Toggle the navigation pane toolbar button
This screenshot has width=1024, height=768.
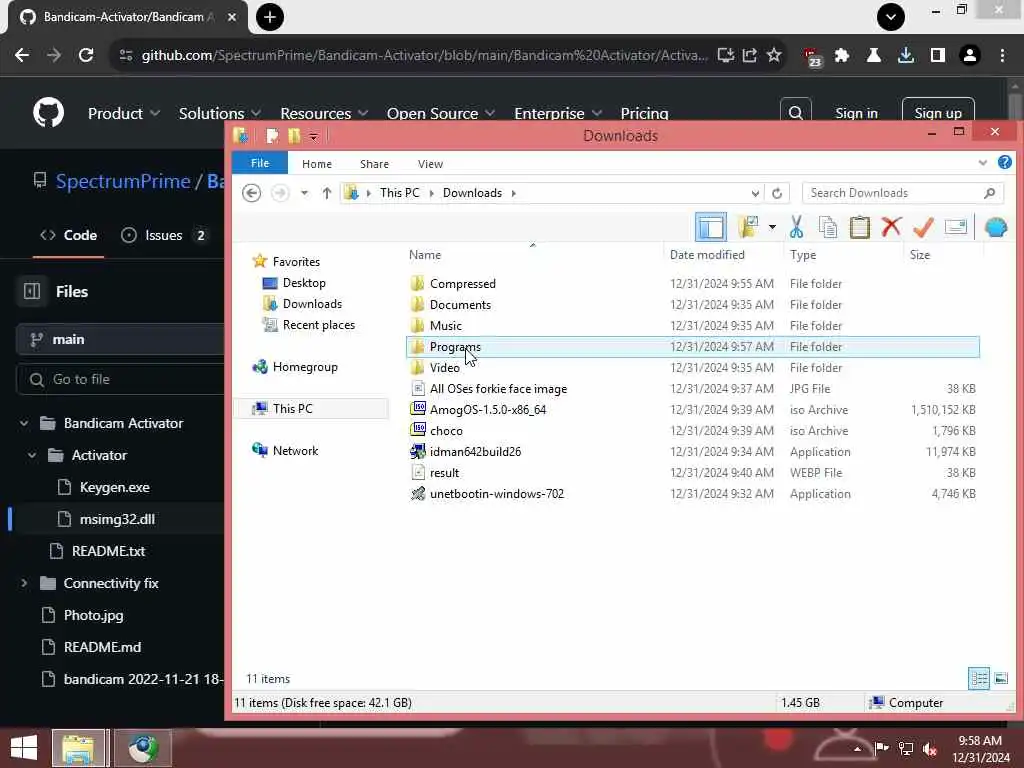point(711,227)
